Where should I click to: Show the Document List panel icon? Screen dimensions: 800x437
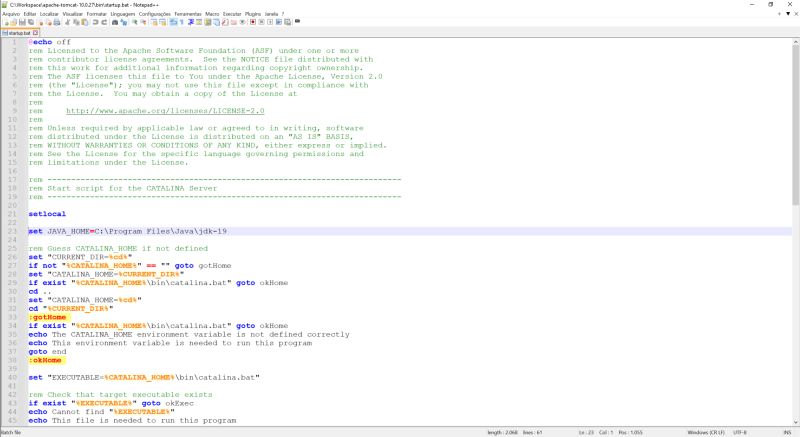click(216, 22)
